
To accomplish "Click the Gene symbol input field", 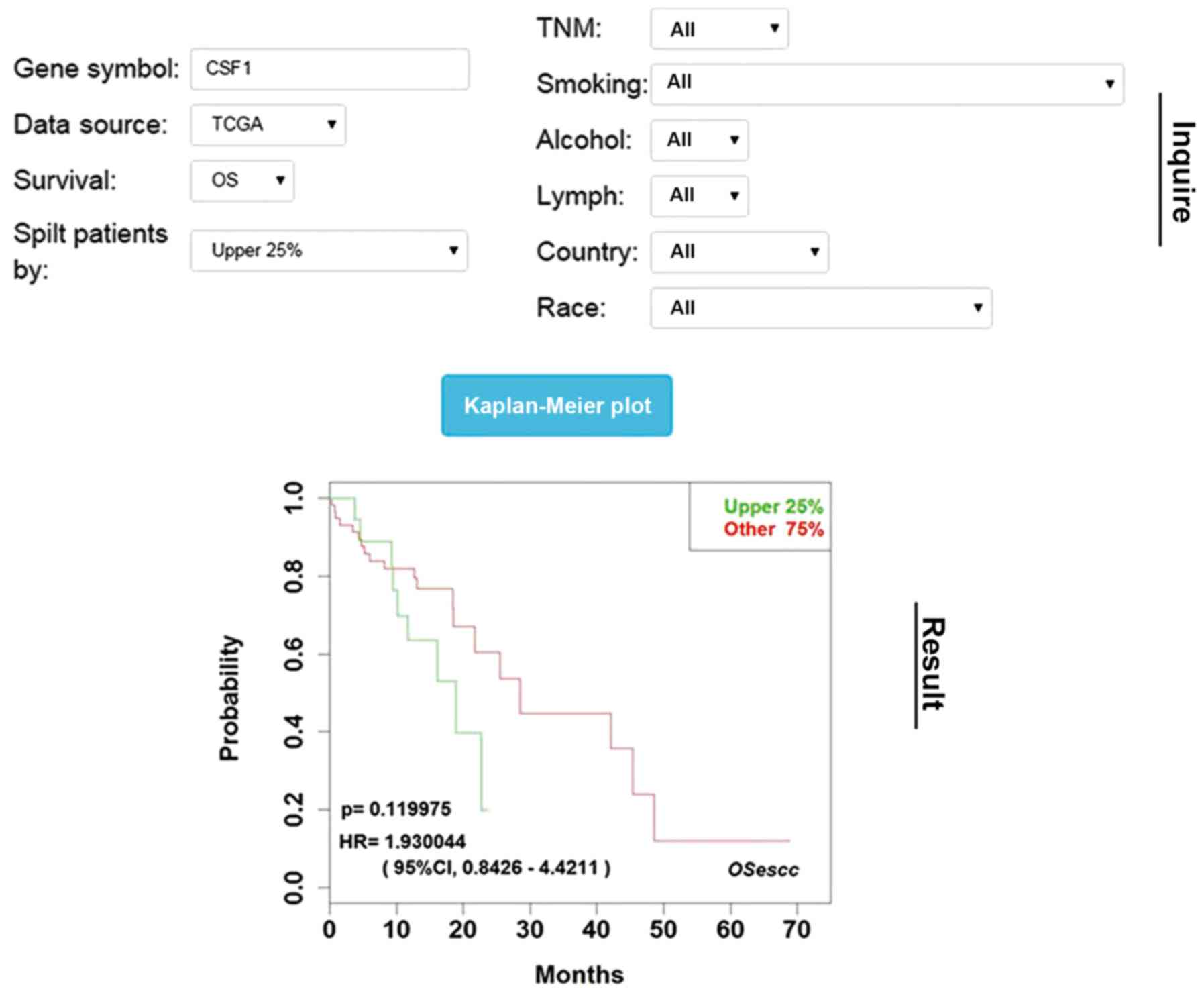I will point(329,69).
